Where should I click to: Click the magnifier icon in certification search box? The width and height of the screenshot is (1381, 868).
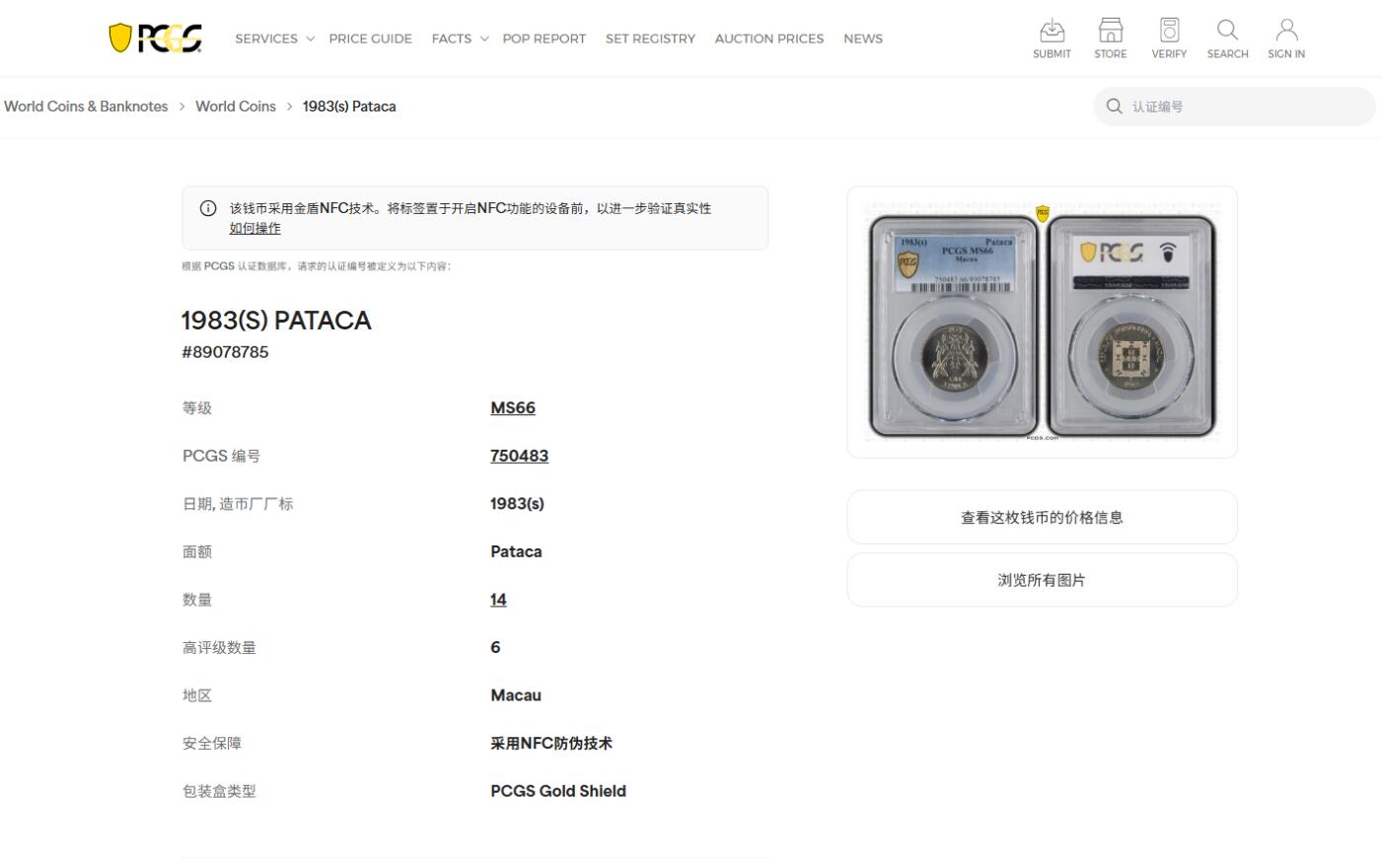[x=1115, y=107]
